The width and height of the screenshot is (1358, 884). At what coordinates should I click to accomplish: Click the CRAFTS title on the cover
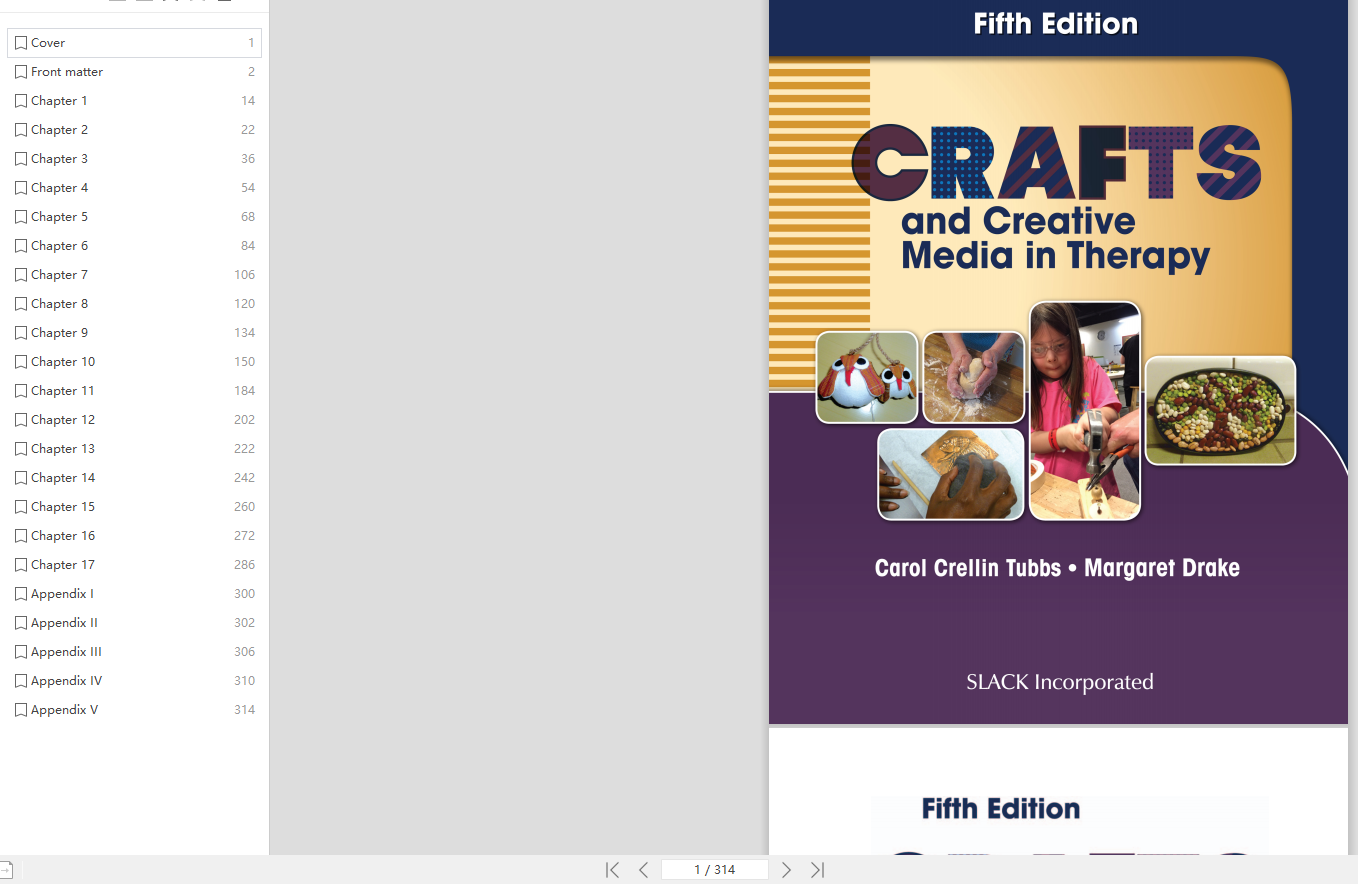coord(1056,163)
